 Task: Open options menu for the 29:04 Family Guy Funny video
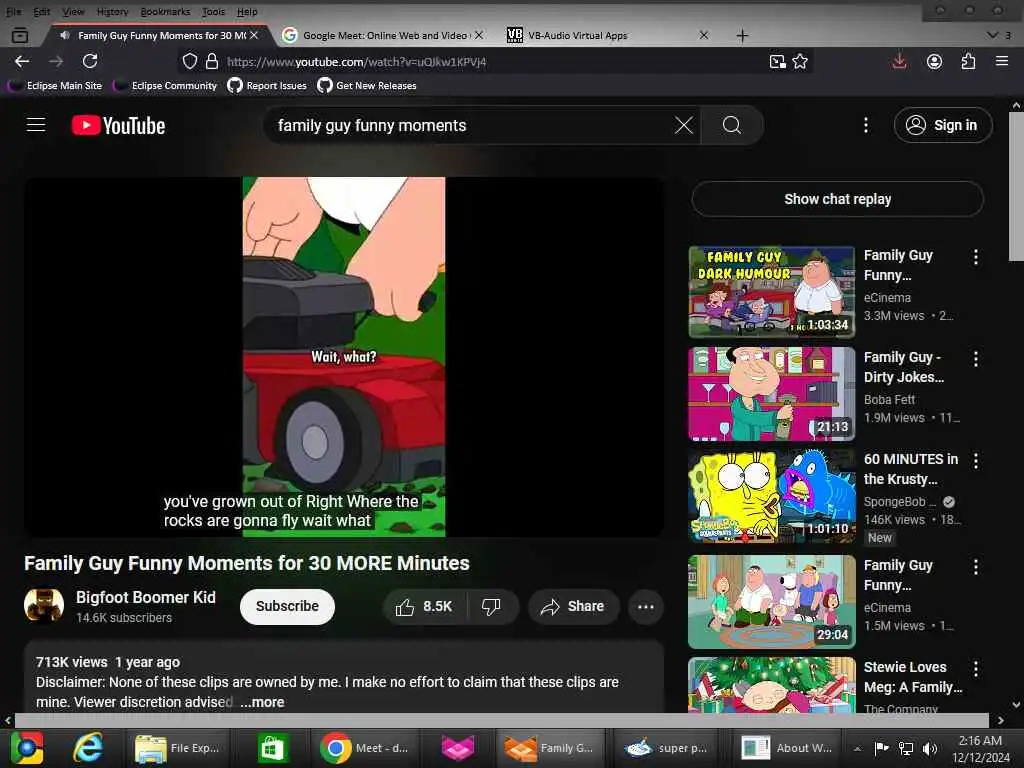(x=976, y=566)
